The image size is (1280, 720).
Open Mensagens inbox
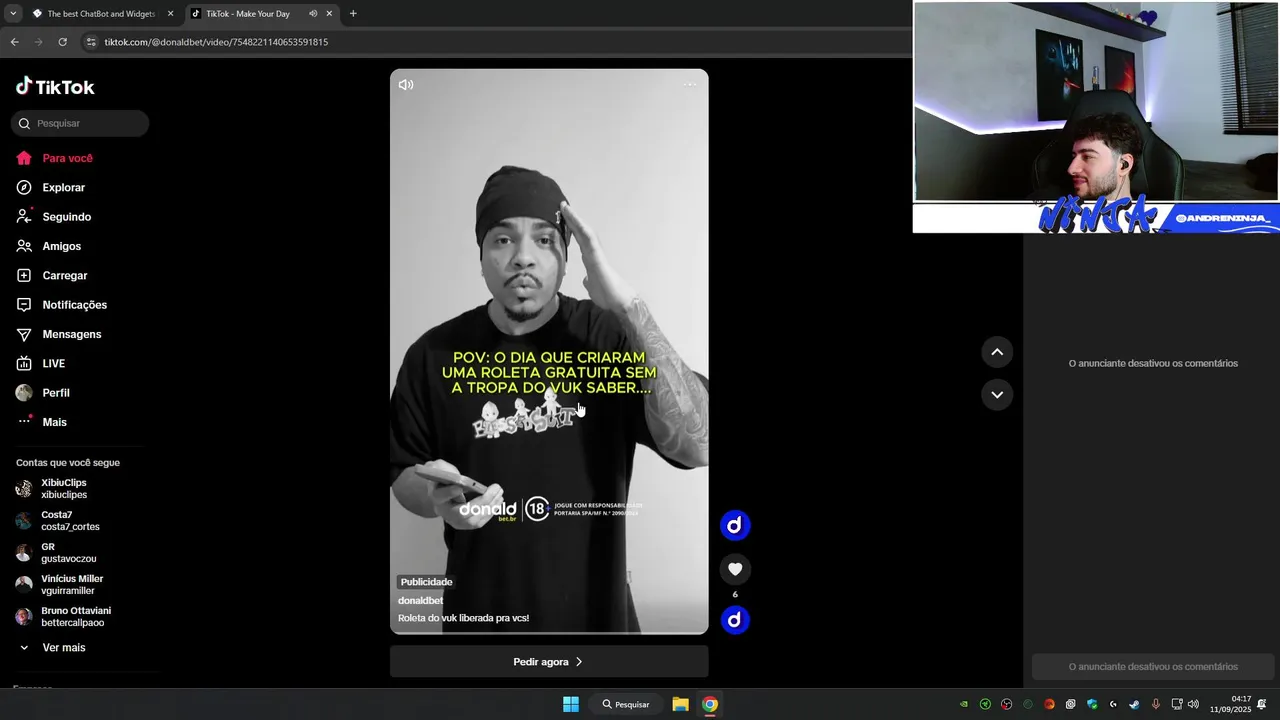point(59,334)
